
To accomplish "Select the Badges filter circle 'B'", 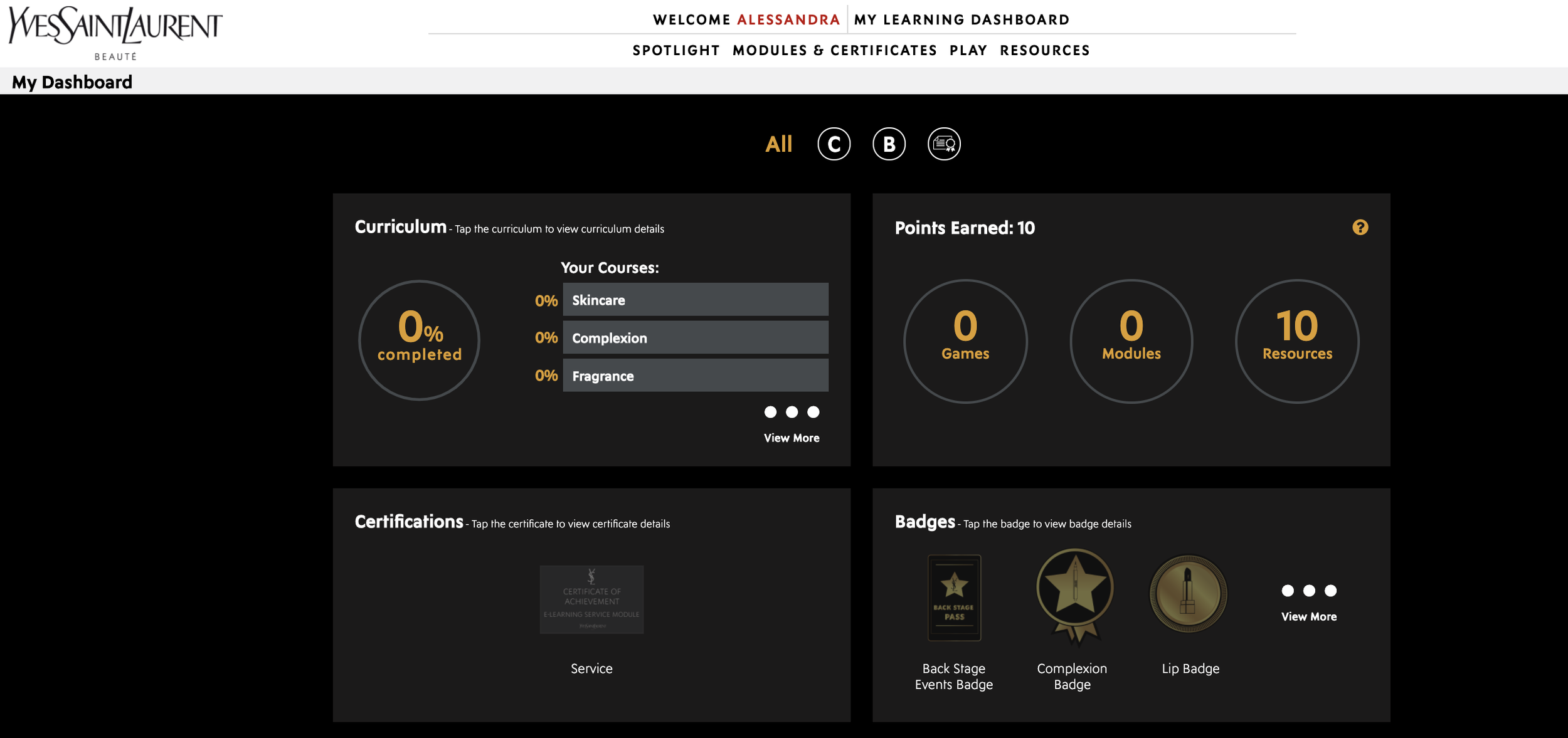I will point(889,144).
